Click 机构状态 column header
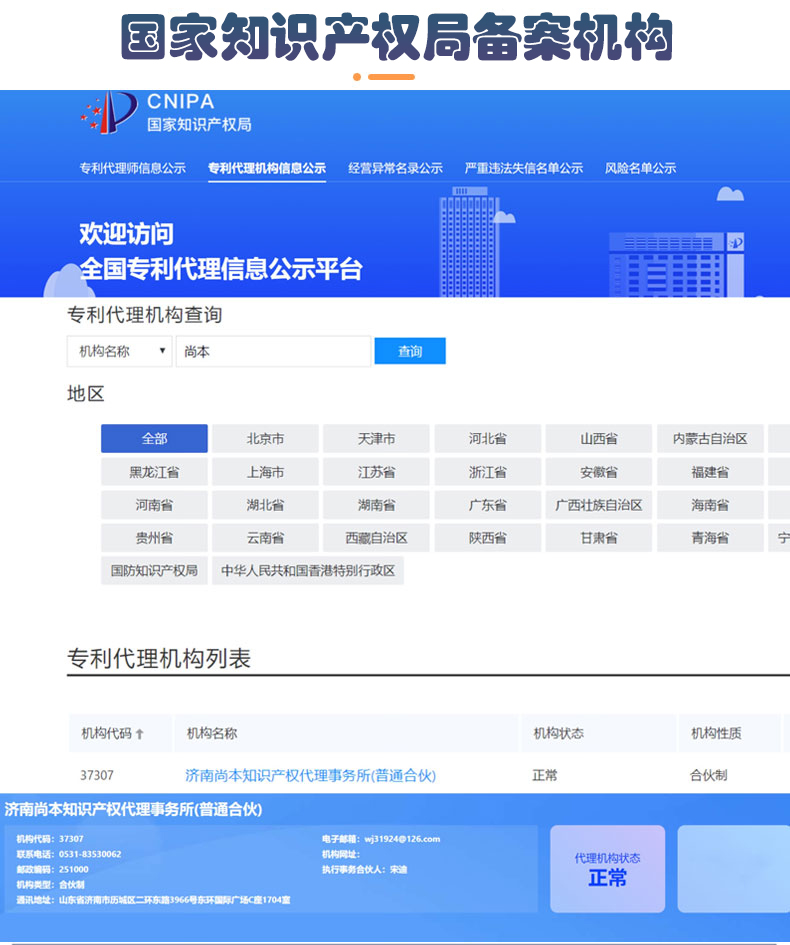 point(598,733)
